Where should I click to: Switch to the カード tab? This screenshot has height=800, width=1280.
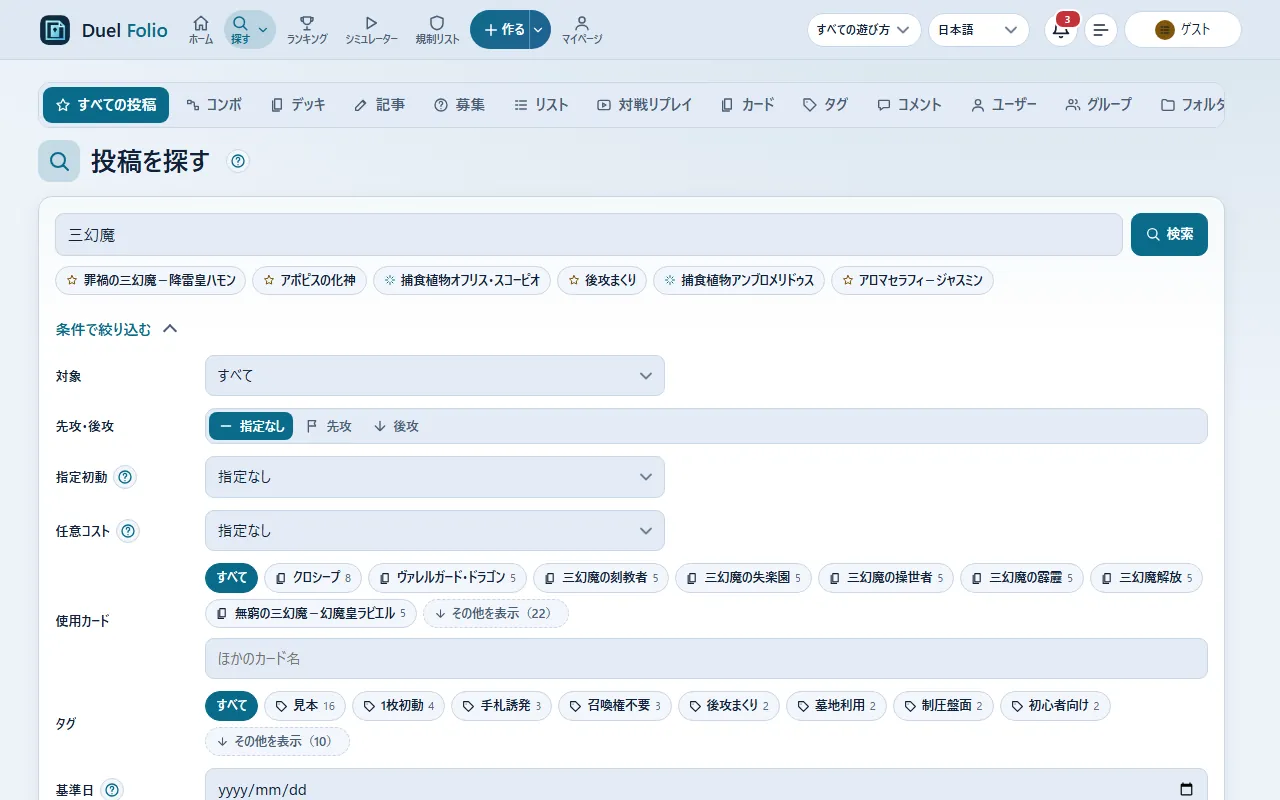pos(747,105)
